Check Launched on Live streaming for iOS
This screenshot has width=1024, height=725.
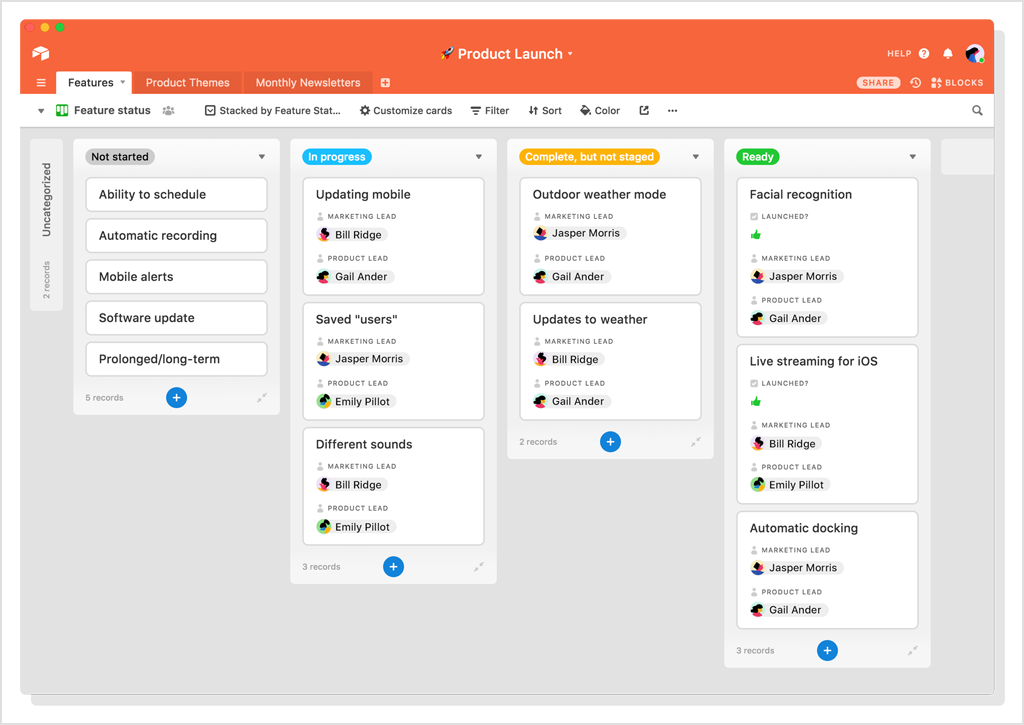coord(758,401)
